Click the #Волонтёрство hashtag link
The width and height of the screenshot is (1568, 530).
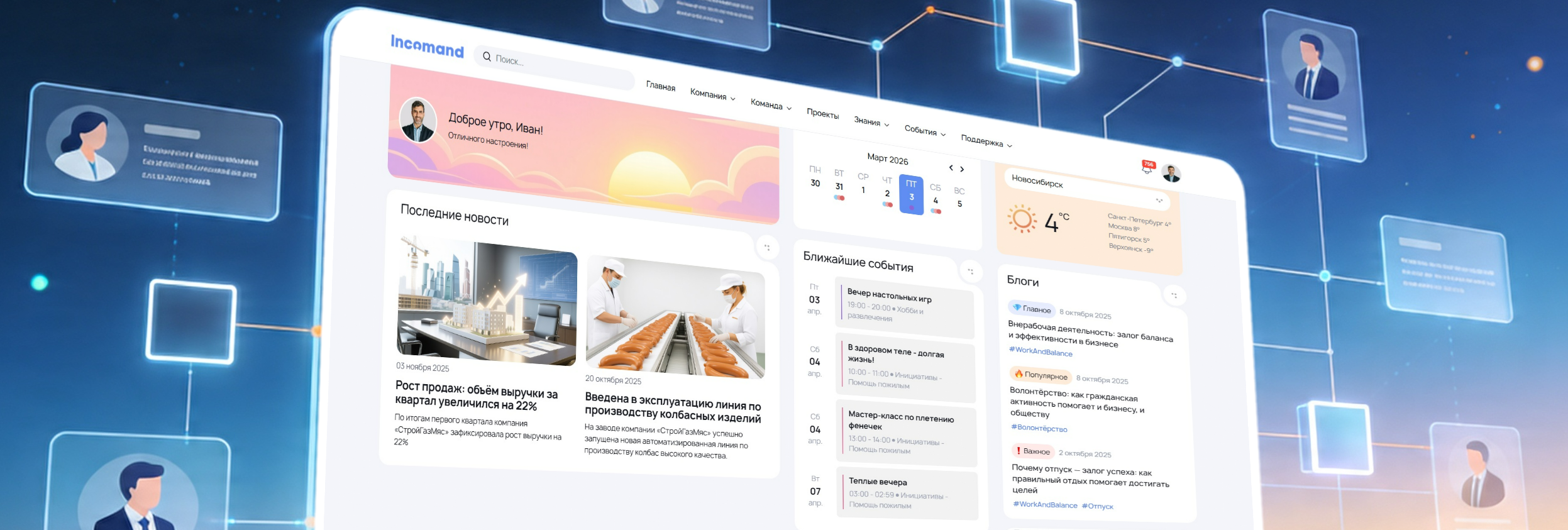pos(1039,428)
